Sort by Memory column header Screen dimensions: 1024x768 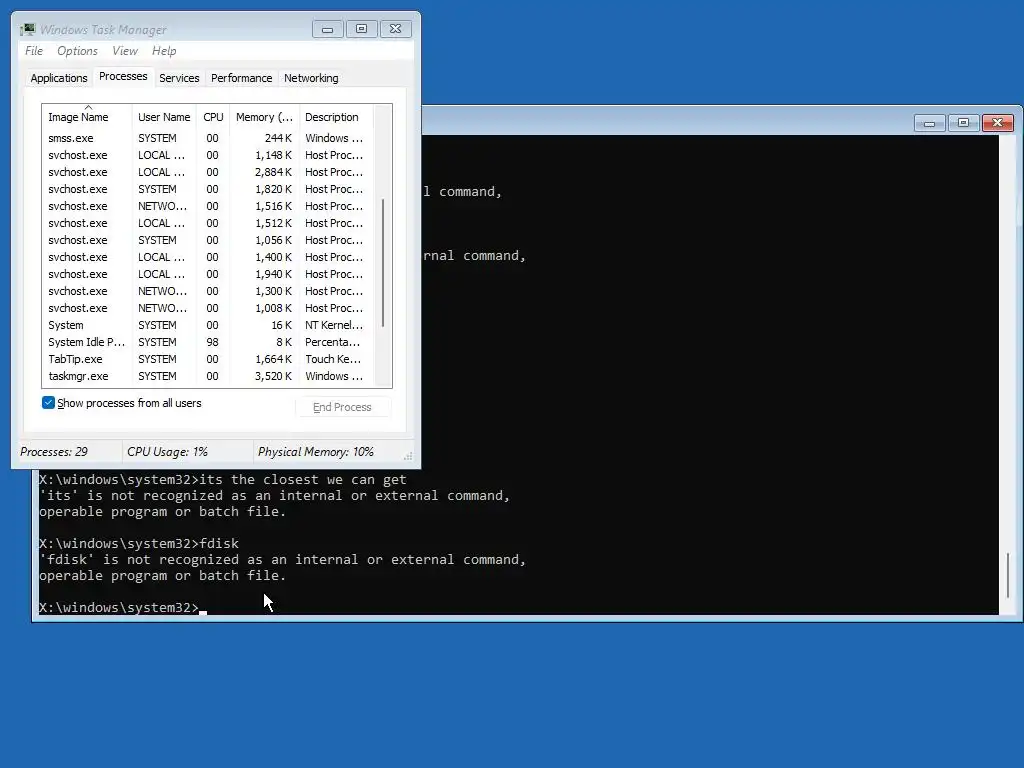coord(264,117)
